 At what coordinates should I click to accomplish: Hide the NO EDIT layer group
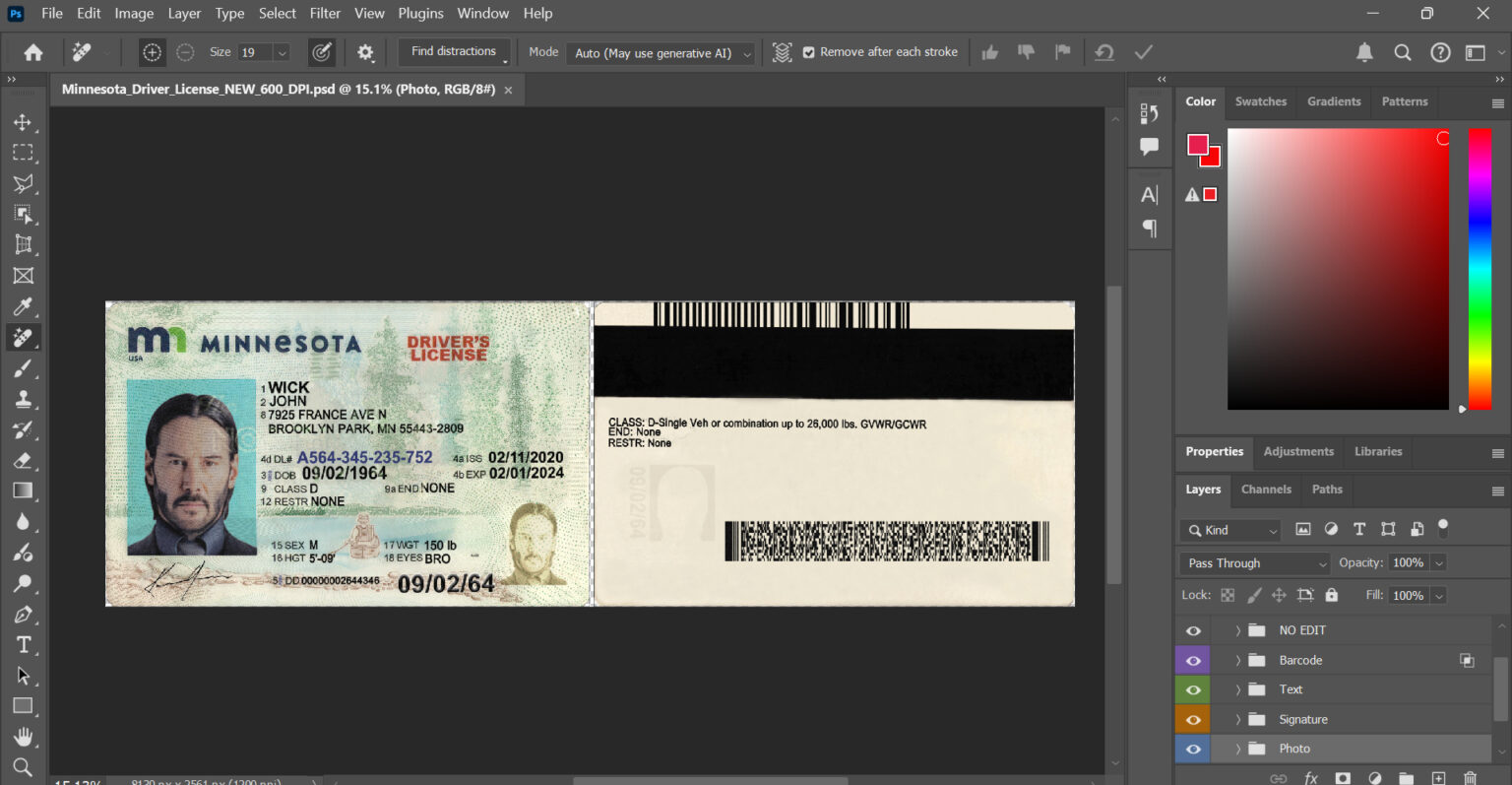click(1193, 630)
